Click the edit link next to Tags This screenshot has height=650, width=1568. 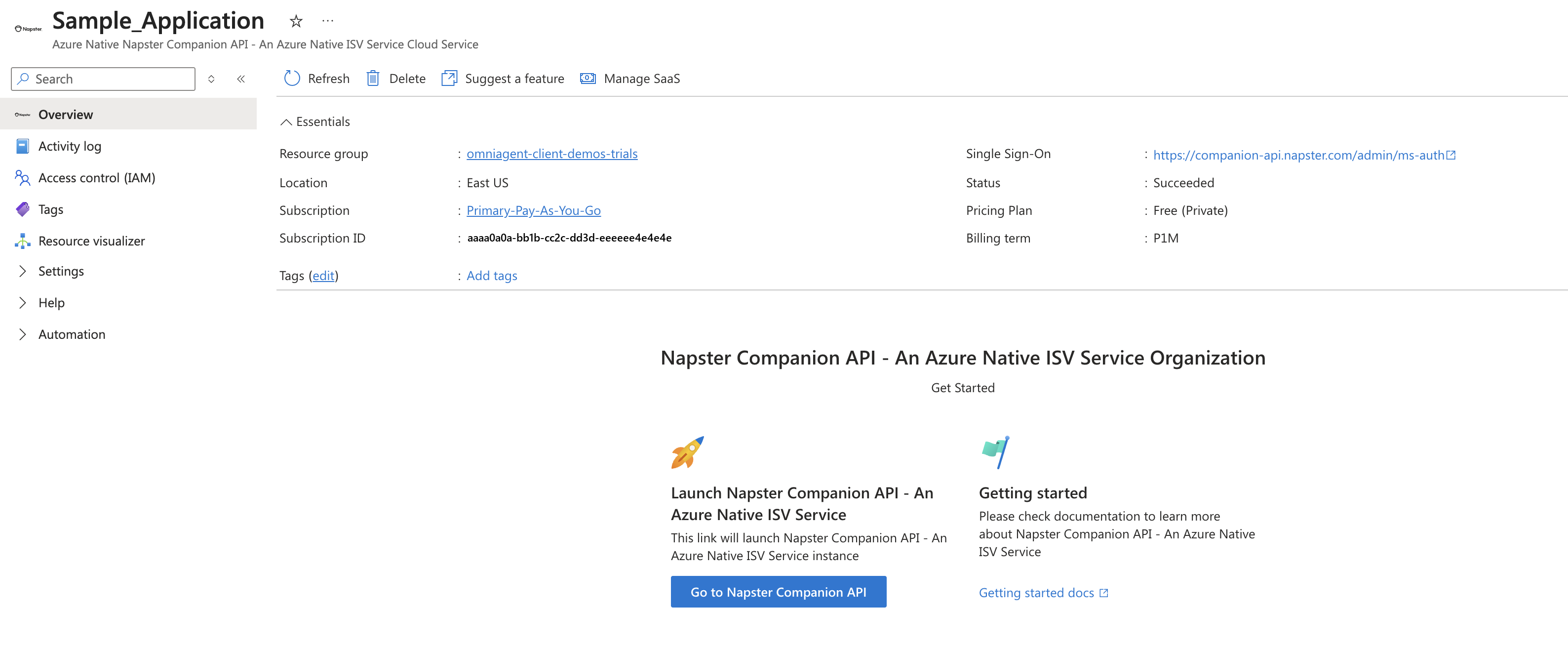(323, 276)
